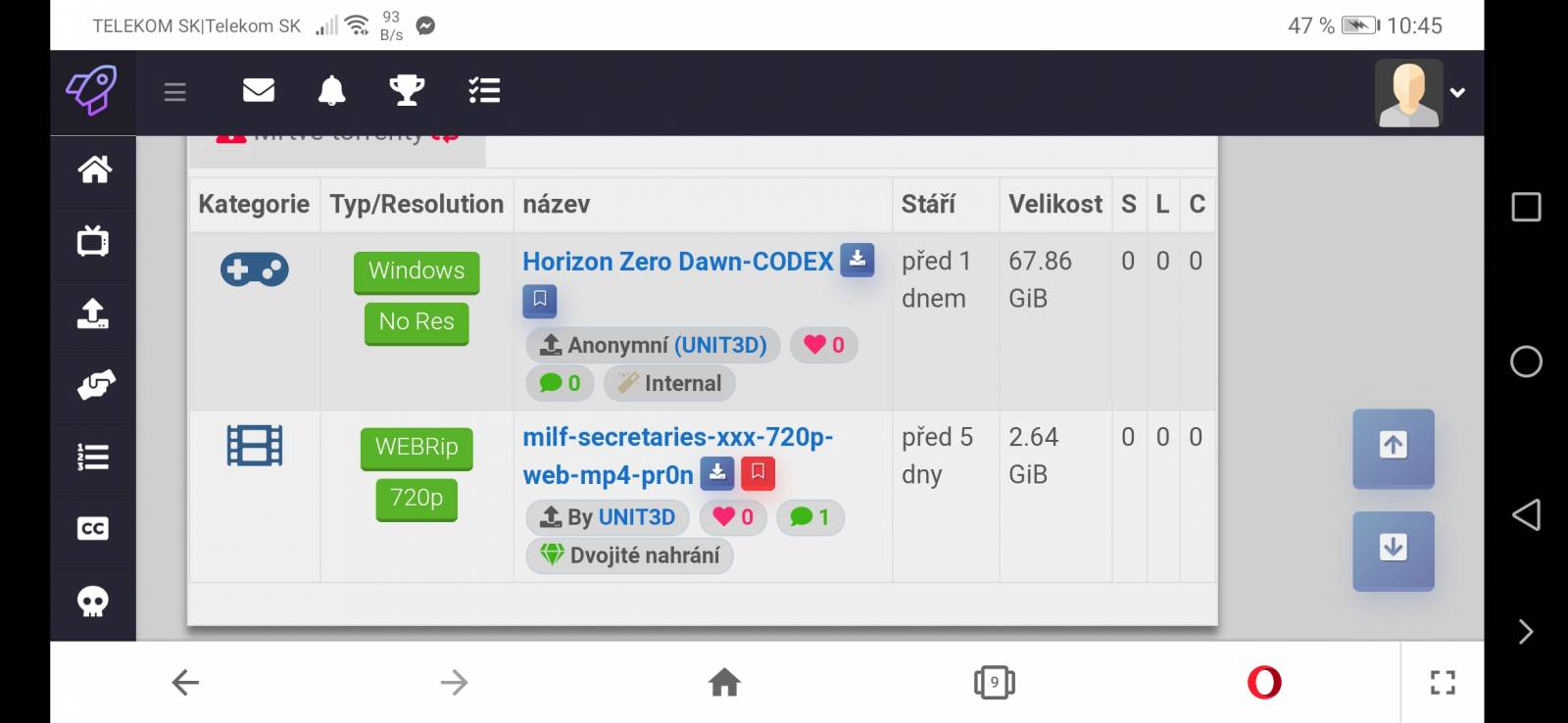This screenshot has width=1568, height=723.
Task: Select the 67.86 GiB size cell
Action: coord(1055,321)
